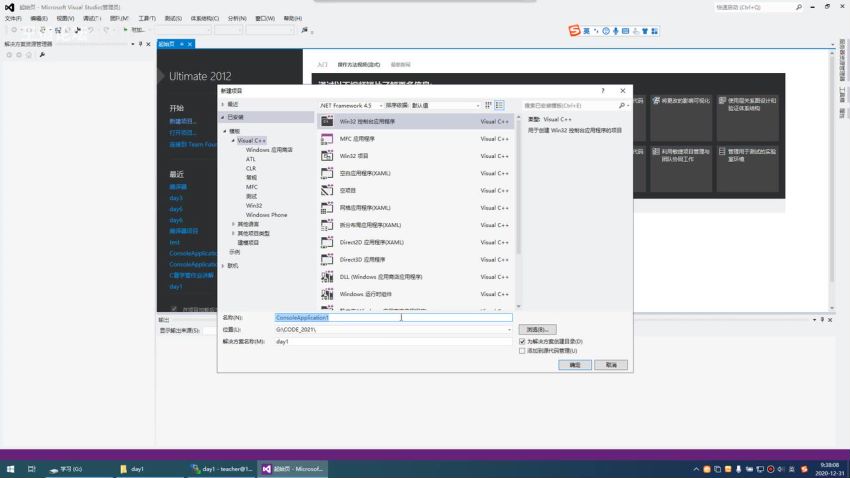Click the 新建项目... link on start page
Screen dimensions: 850x478
click(x=183, y=121)
